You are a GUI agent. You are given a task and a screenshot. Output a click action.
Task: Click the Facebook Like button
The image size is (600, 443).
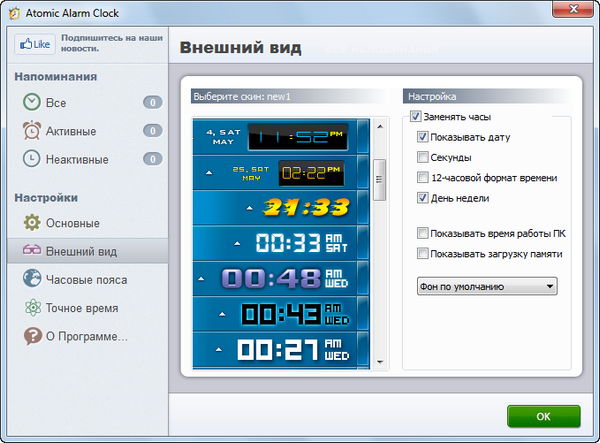(35, 45)
